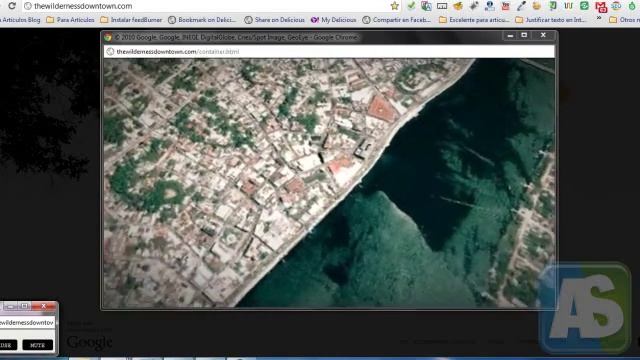This screenshot has width=640, height=360.
Task: Click the yellow face extension icon
Action: [x=537, y=6]
